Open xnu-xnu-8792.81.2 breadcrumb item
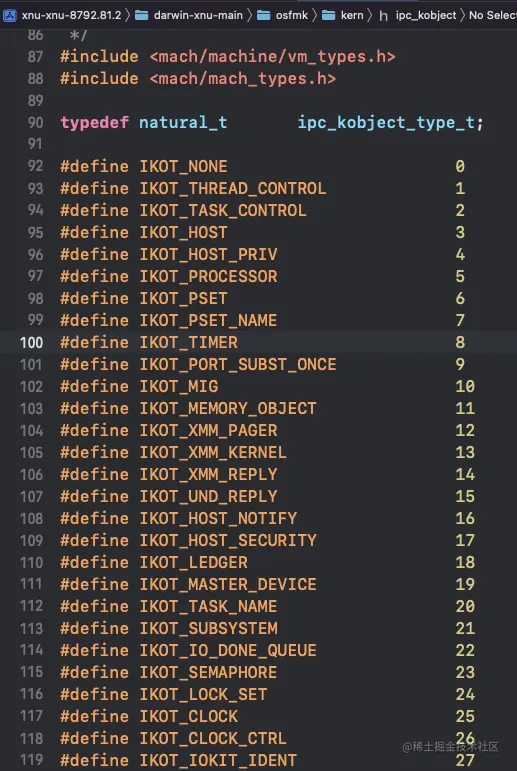The width and height of the screenshot is (517, 771). (71, 15)
